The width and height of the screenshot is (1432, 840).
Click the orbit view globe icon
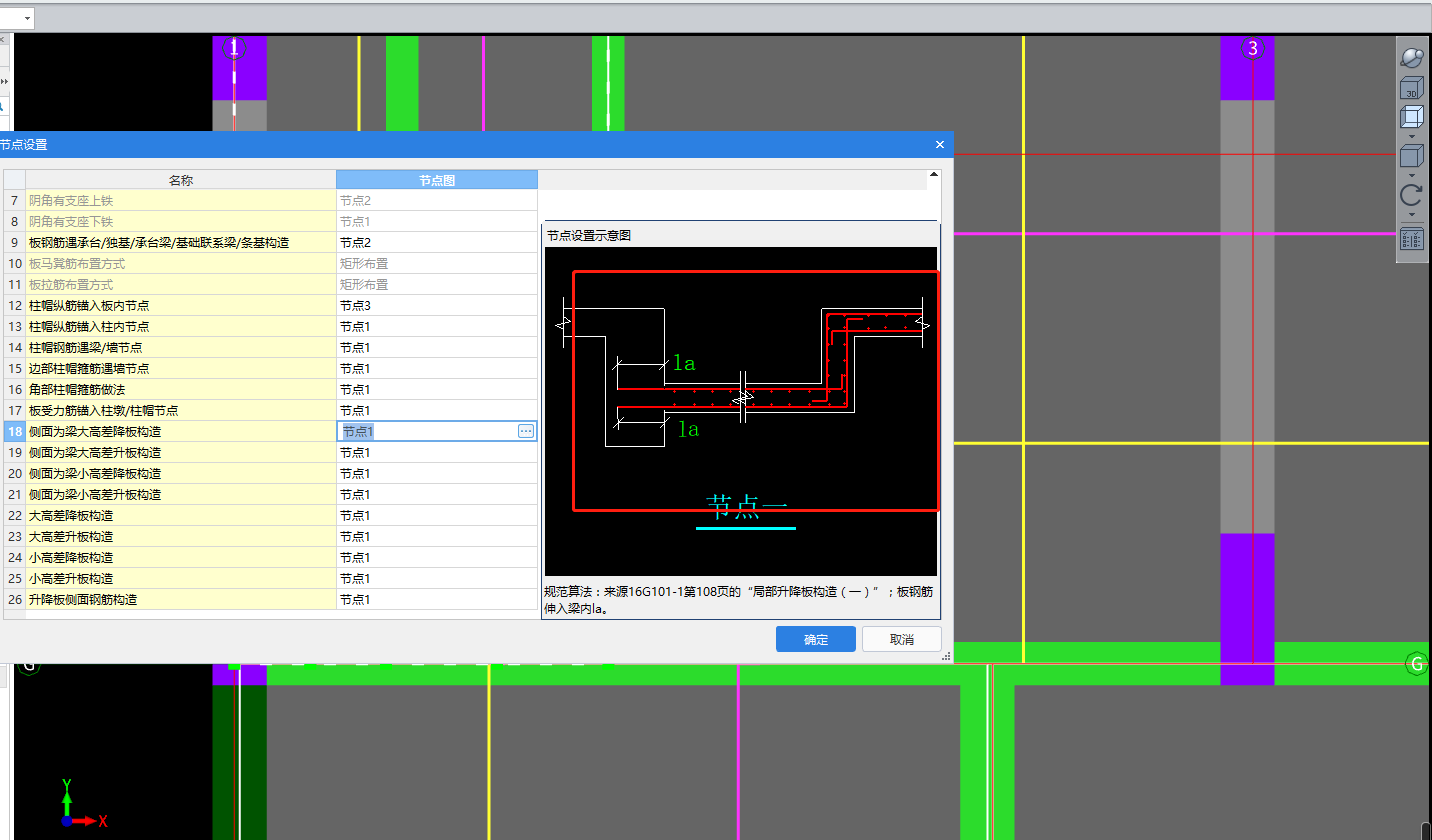[x=1411, y=57]
